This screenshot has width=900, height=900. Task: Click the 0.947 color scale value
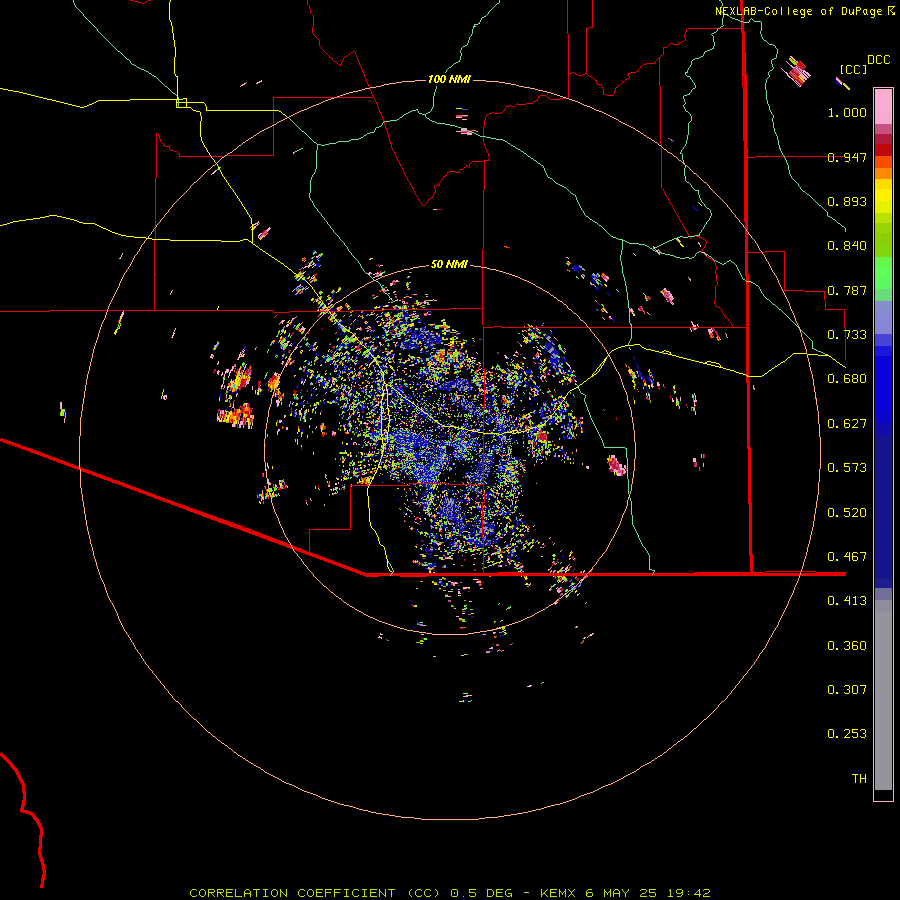click(x=847, y=157)
